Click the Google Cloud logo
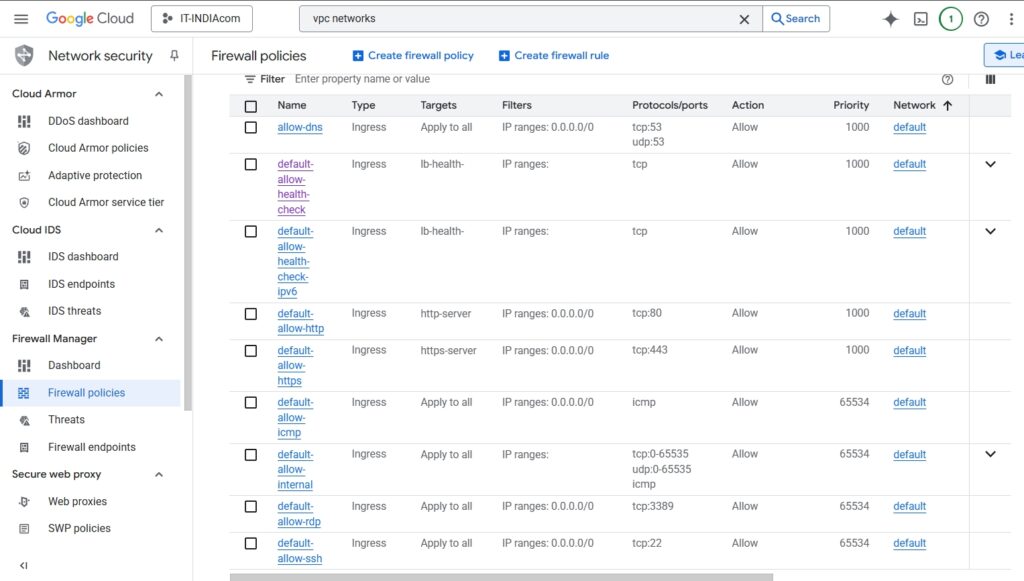The image size is (1024, 581). tap(89, 18)
